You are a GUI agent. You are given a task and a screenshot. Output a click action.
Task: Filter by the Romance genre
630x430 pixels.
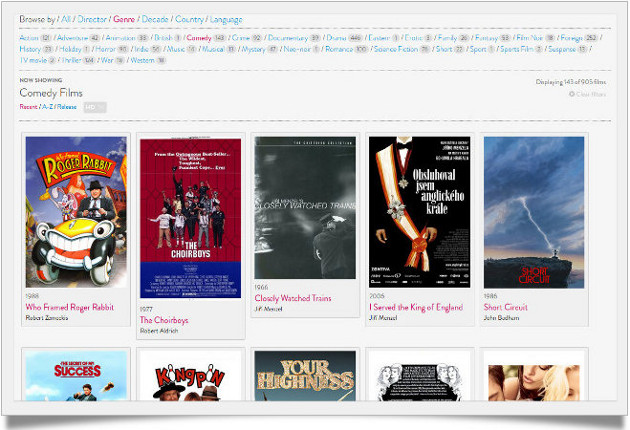click(340, 49)
